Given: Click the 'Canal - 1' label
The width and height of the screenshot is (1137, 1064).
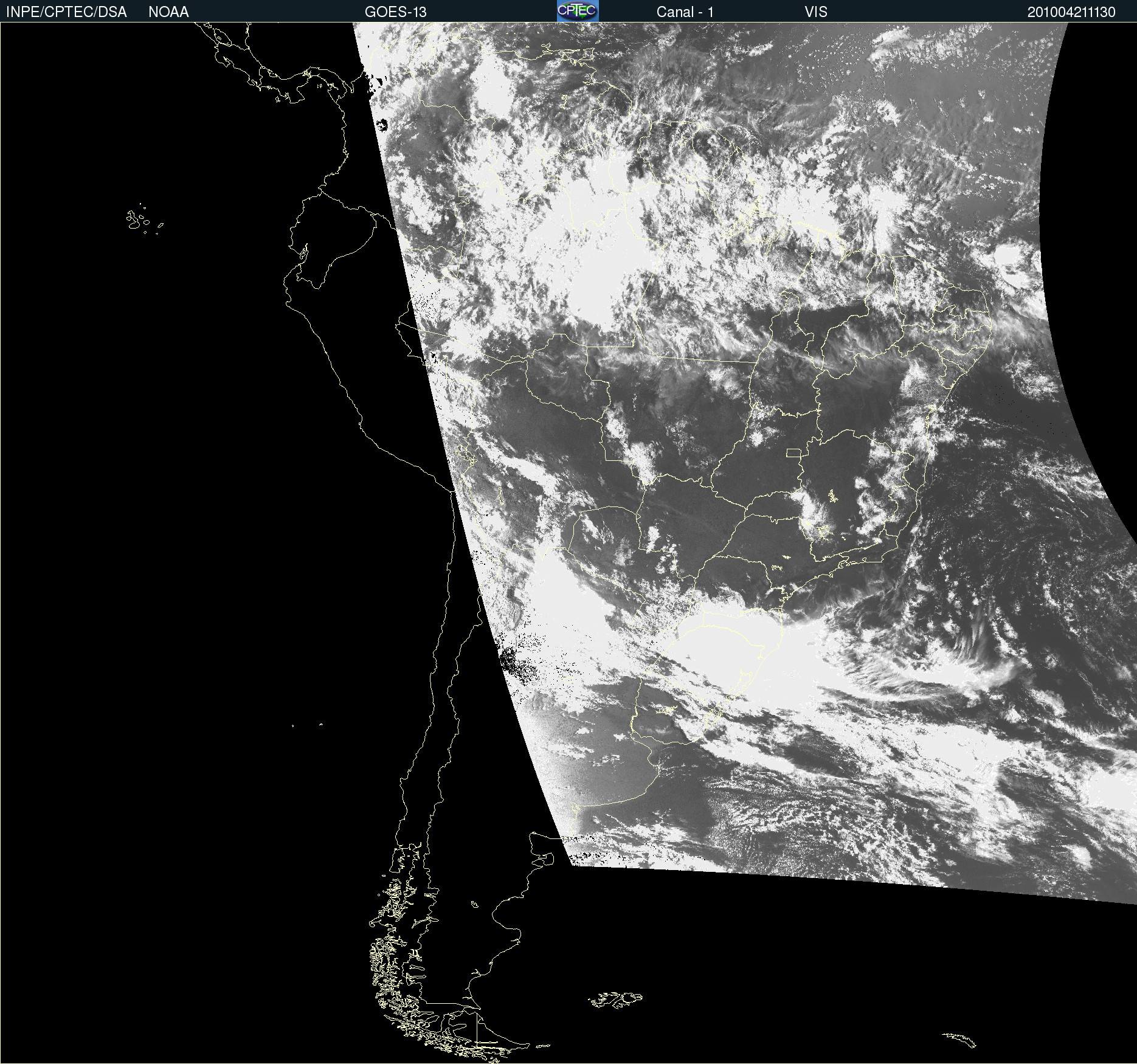Looking at the screenshot, I should point(685,12).
